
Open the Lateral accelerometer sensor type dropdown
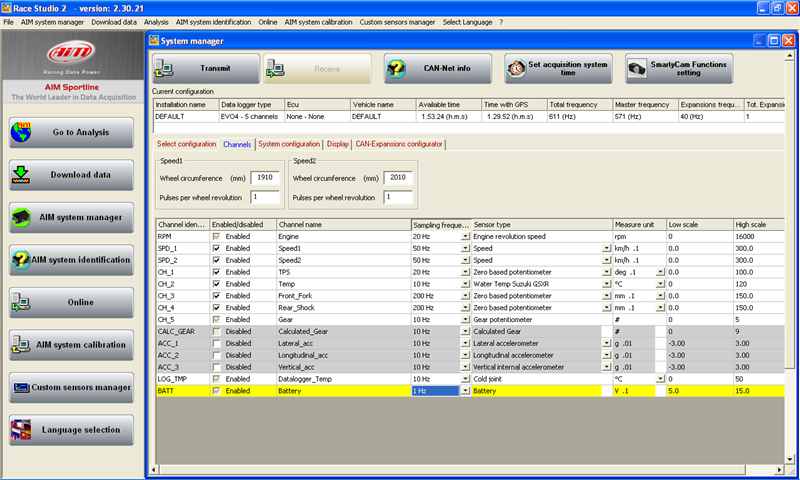click(x=606, y=343)
